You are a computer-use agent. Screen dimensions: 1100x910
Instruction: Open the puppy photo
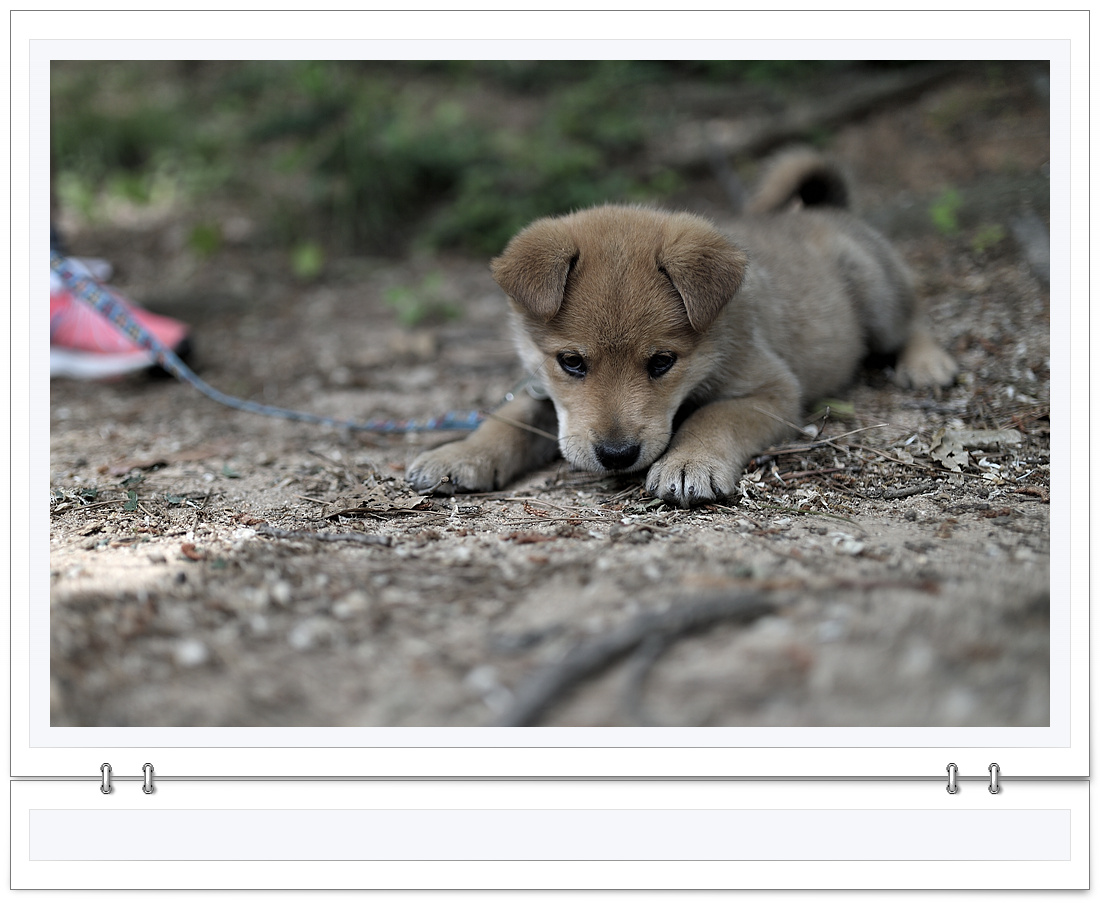pos(549,392)
